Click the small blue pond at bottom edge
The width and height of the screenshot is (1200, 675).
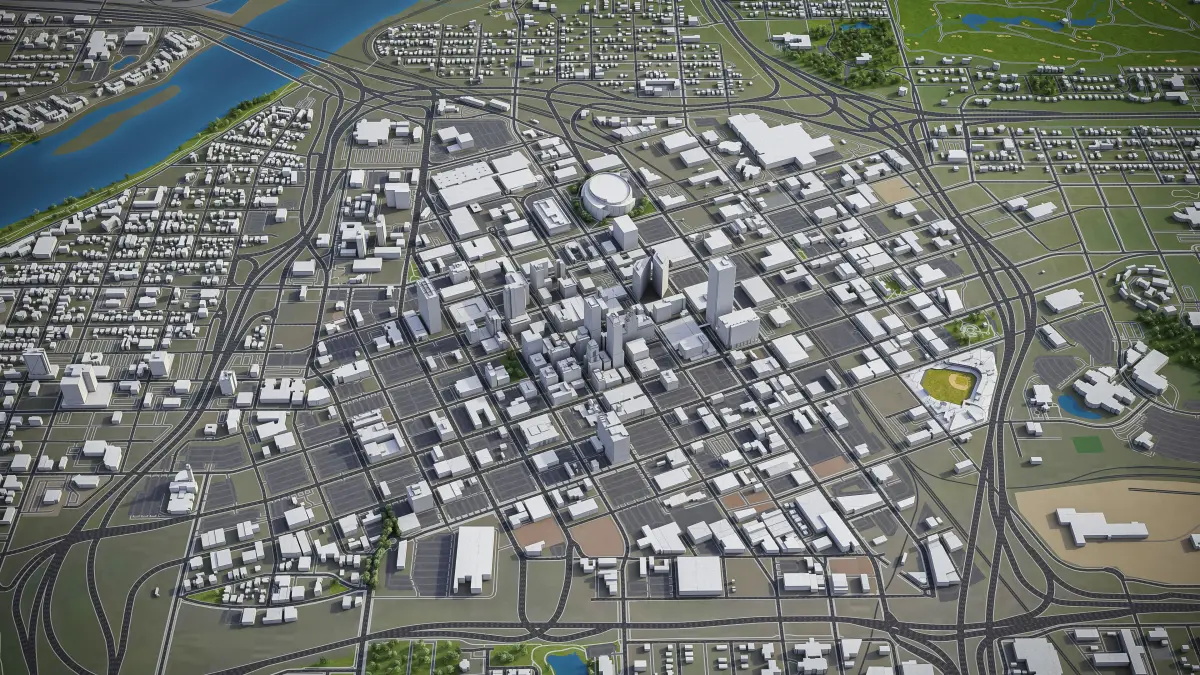[x=566, y=663]
